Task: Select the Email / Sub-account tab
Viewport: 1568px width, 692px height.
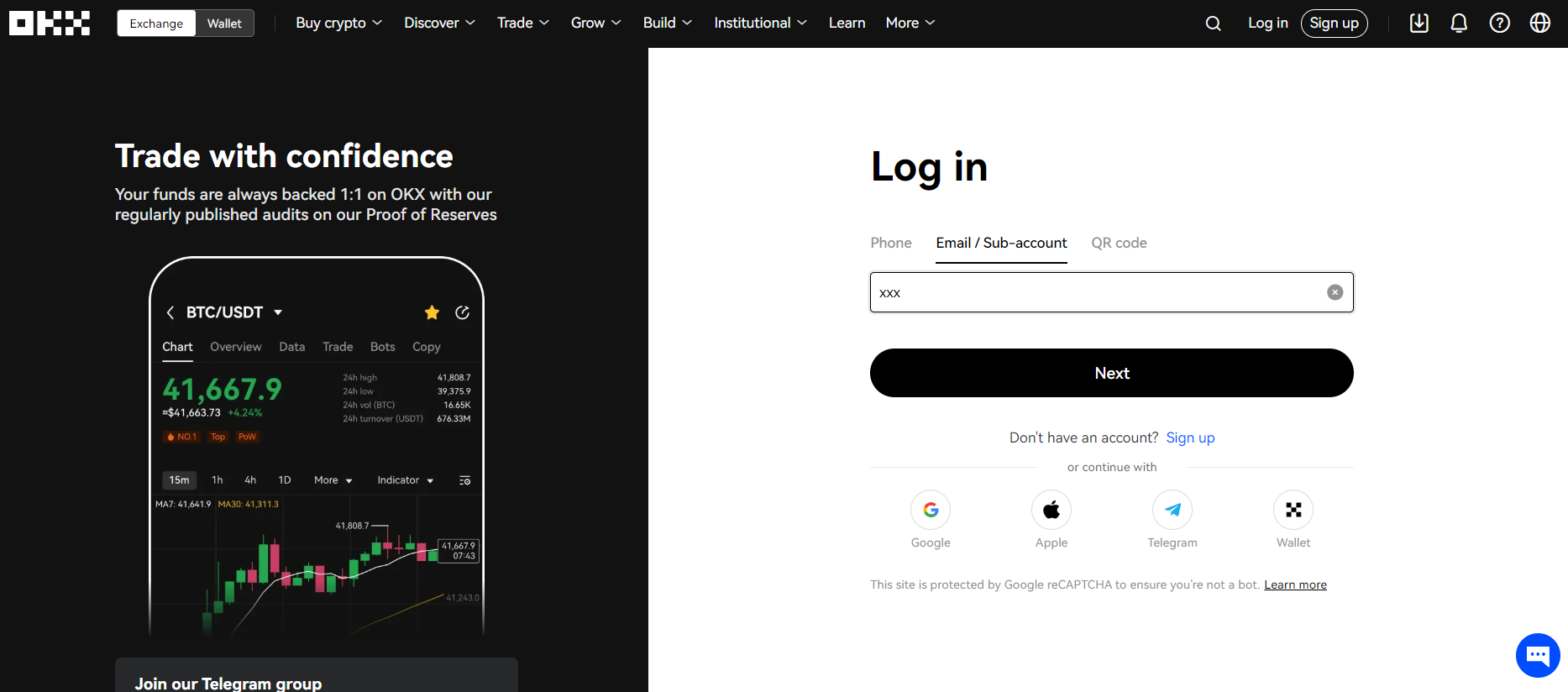Action: click(x=1001, y=243)
